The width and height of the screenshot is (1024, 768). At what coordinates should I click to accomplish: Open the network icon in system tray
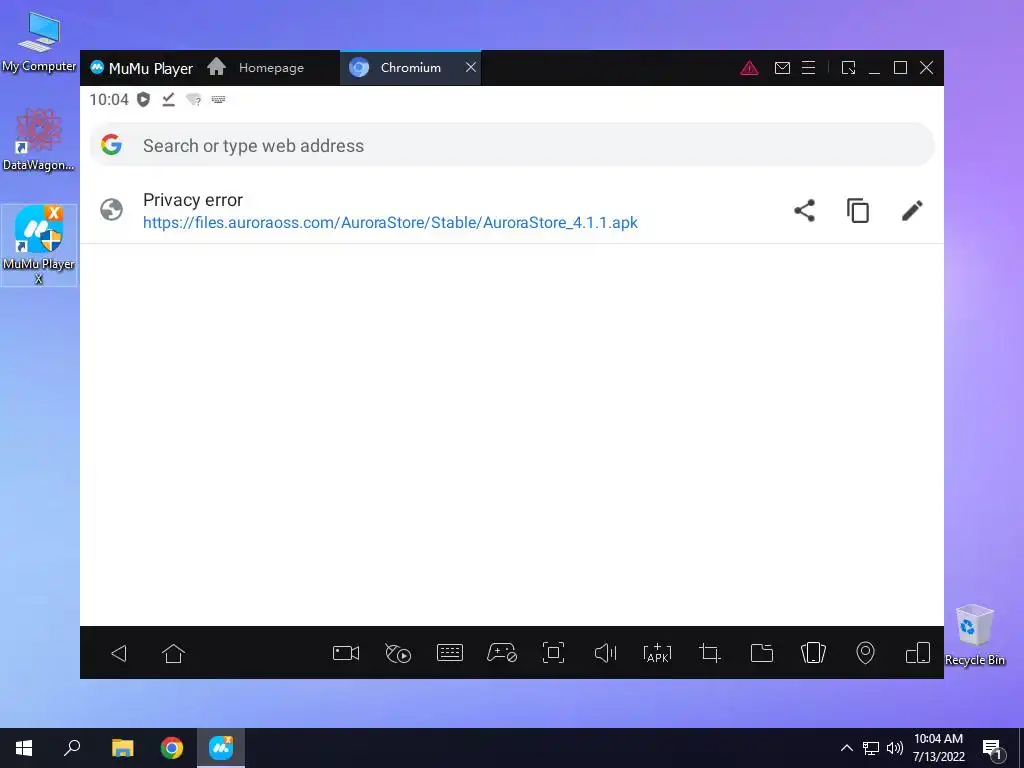[x=871, y=748]
